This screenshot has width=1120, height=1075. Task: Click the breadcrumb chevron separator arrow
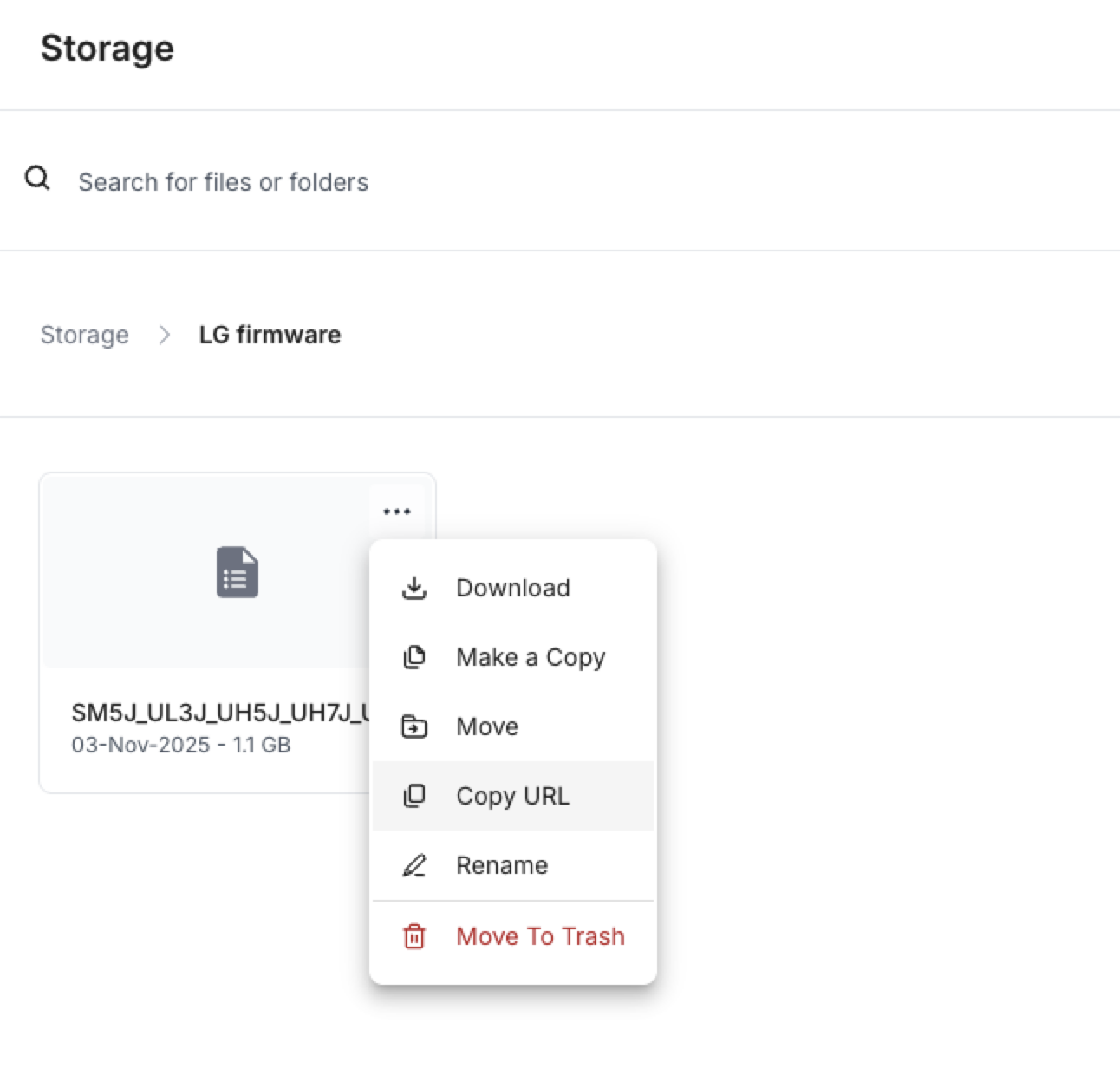(165, 335)
